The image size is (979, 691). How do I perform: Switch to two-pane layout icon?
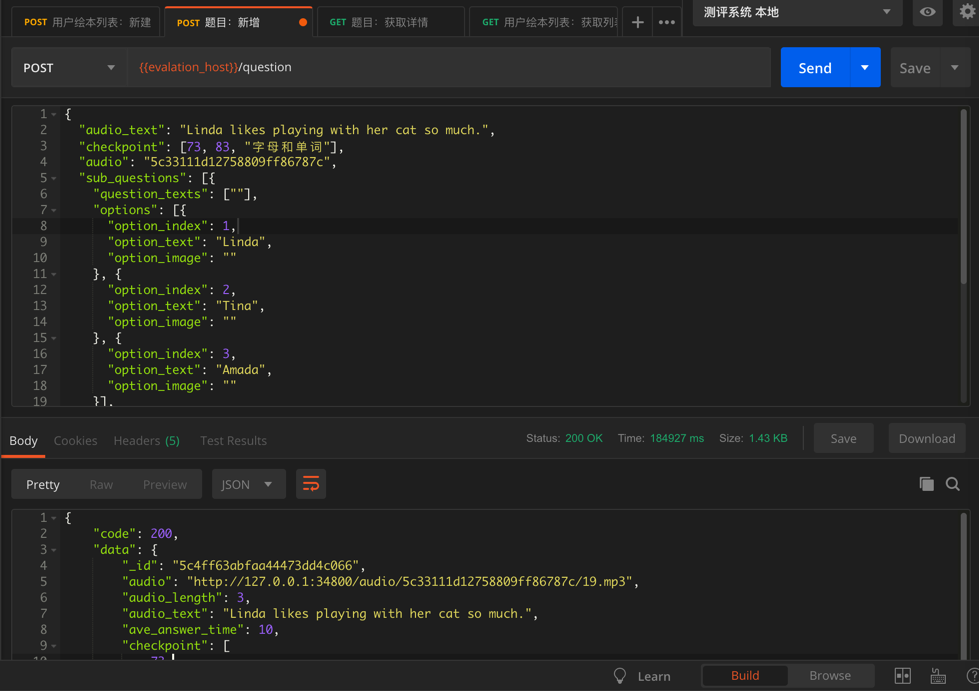[x=902, y=676]
